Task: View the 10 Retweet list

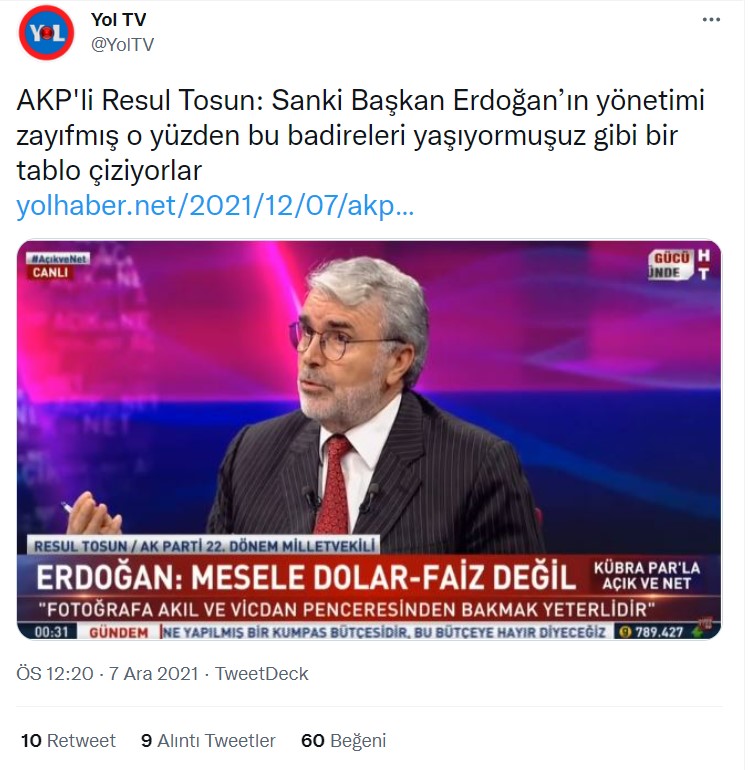Action: [x=68, y=741]
